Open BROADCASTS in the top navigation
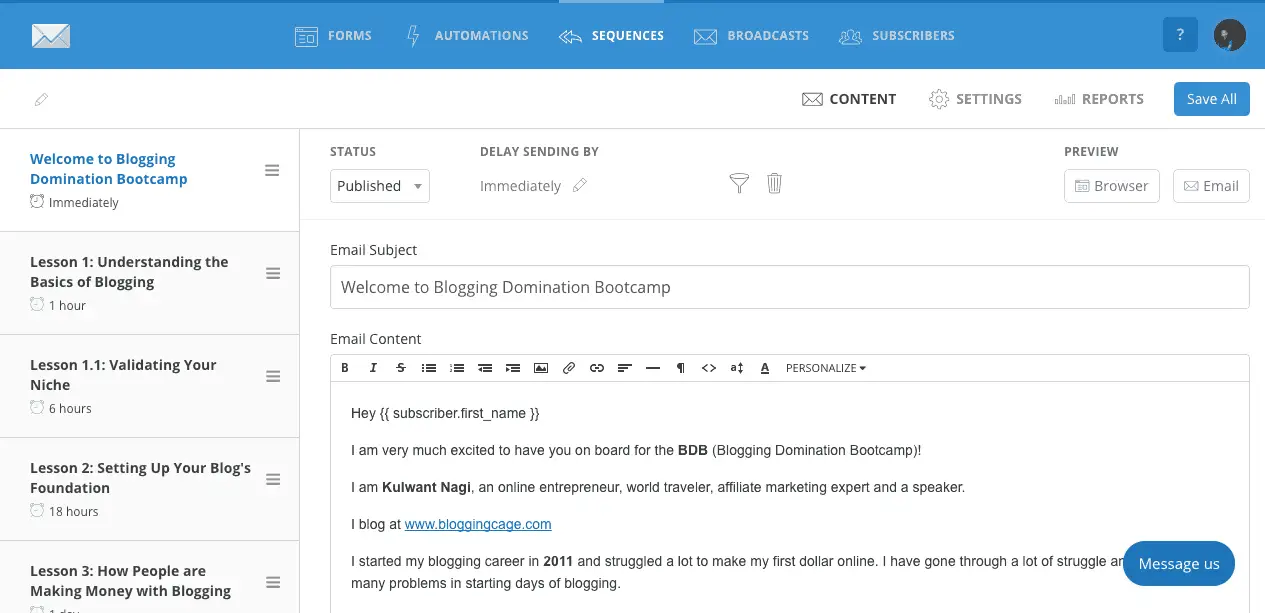The height and width of the screenshot is (613, 1265). [x=751, y=36]
